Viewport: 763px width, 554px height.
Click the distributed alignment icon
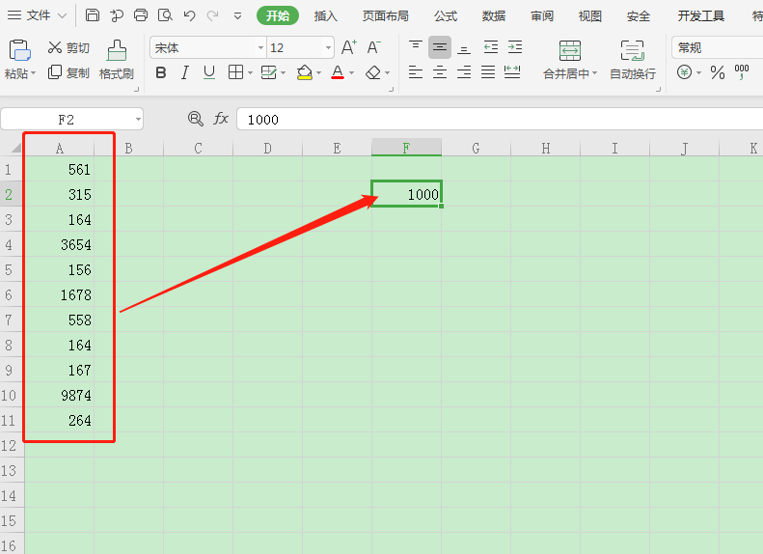(512, 73)
